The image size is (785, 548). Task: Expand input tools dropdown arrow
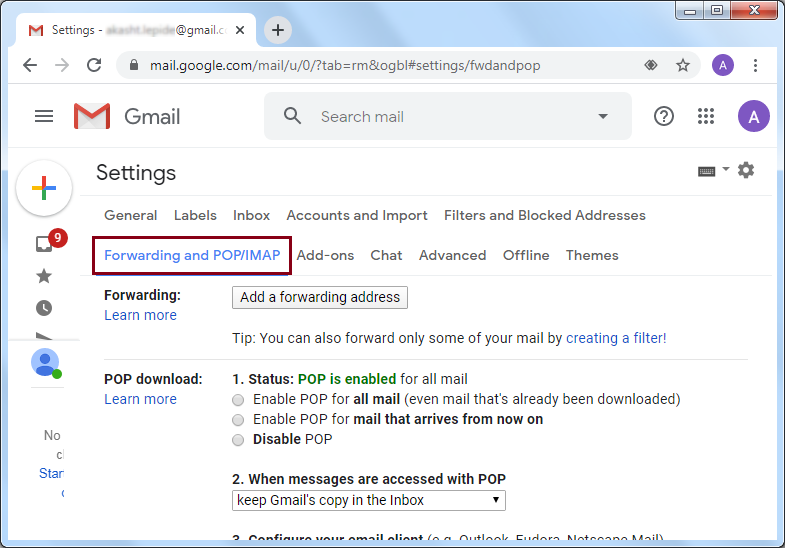[x=726, y=169]
